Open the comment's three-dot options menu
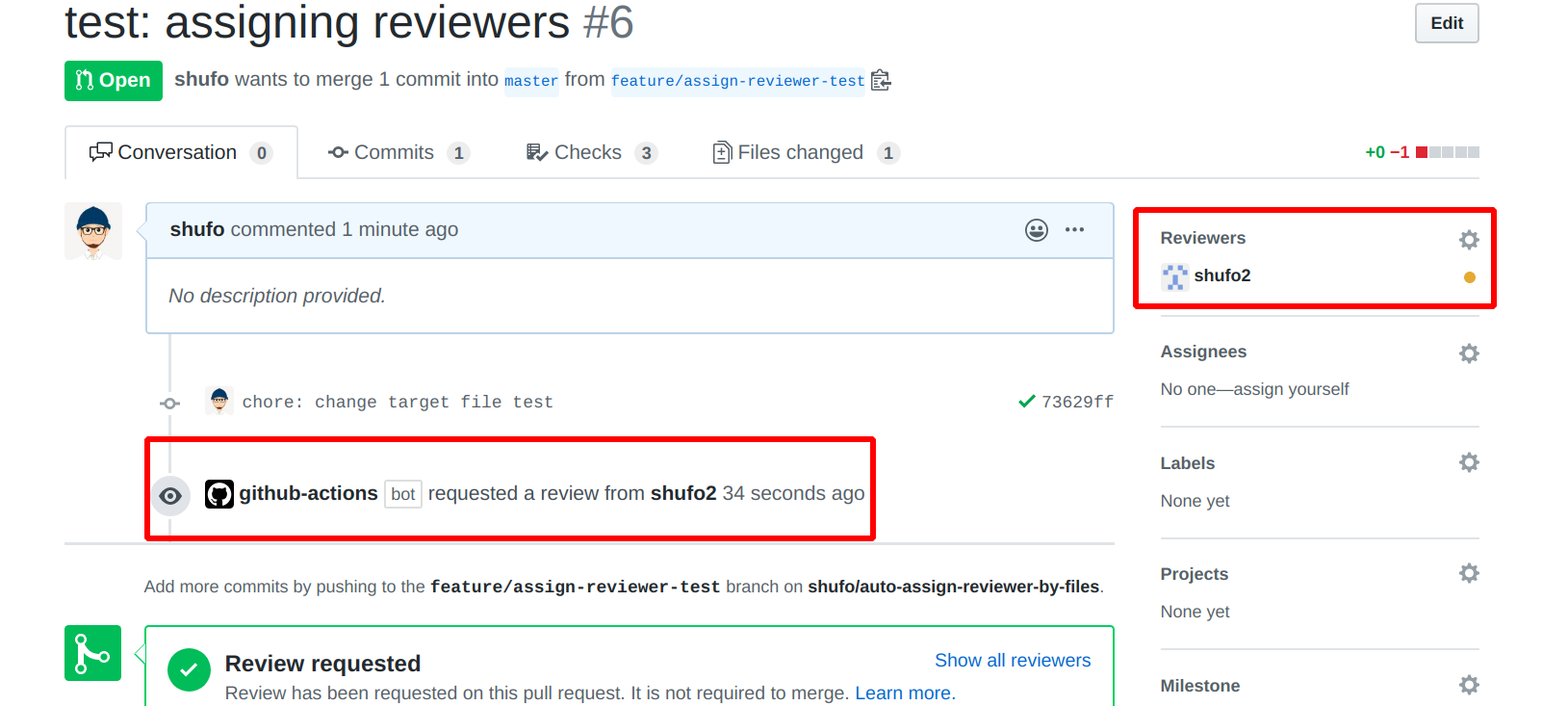Screen dimensions: 1568x706 click(x=1074, y=230)
